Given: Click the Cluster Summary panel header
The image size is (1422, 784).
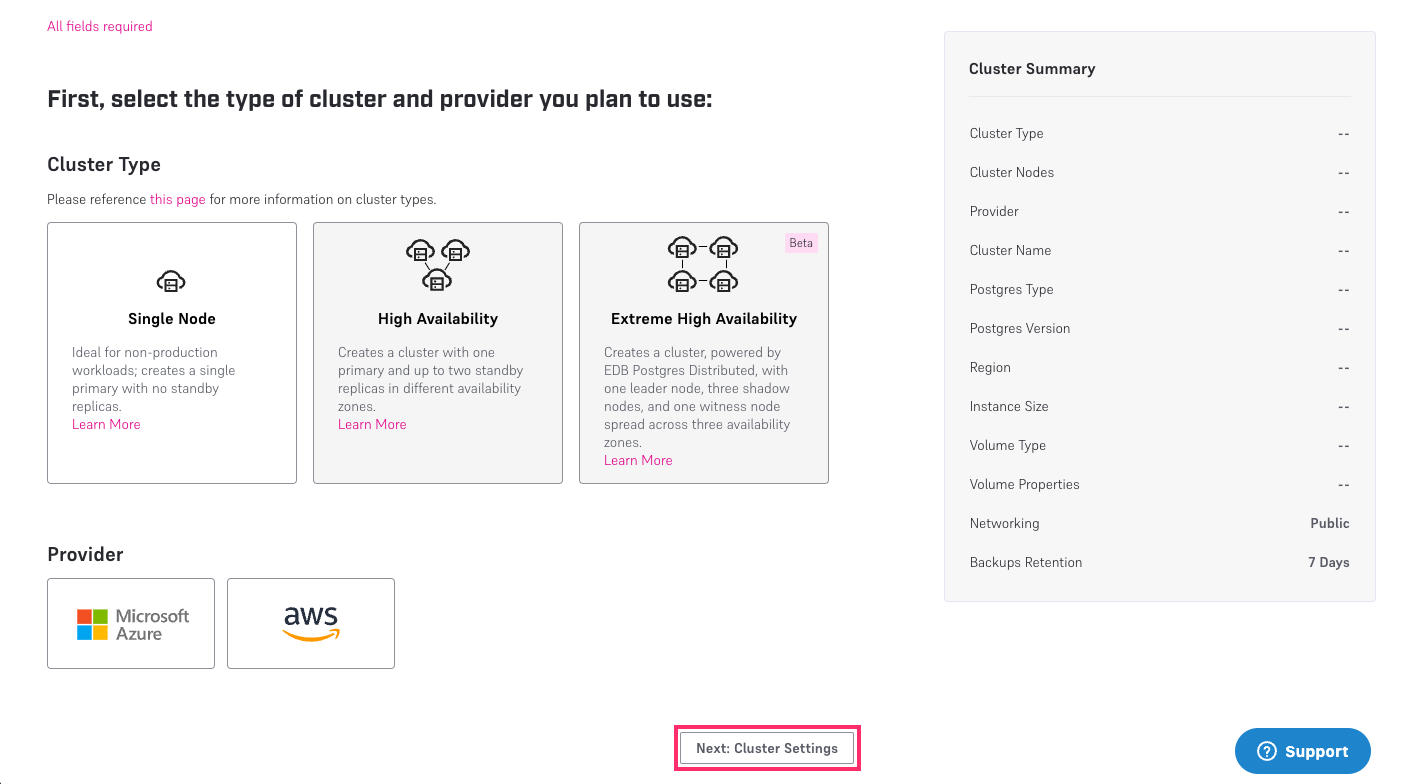Looking at the screenshot, I should pos(1032,68).
